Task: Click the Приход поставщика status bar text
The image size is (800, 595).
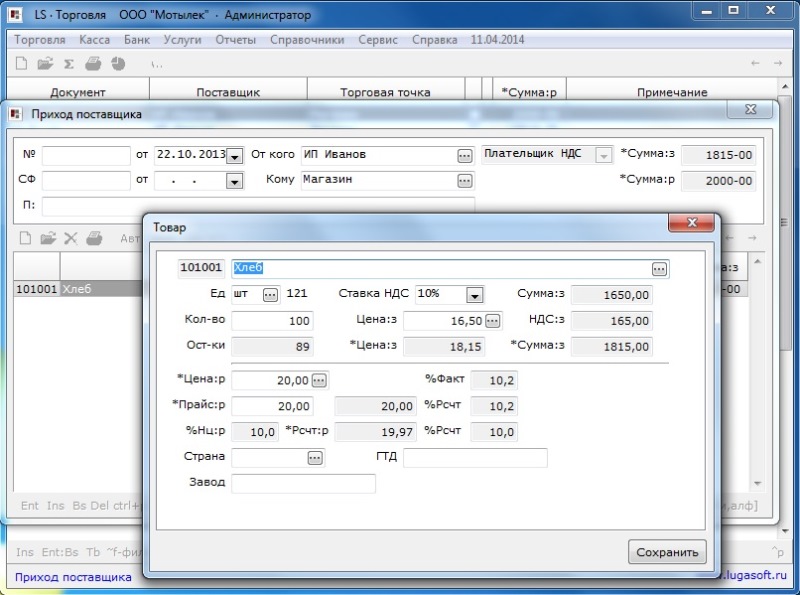Action: [x=73, y=577]
